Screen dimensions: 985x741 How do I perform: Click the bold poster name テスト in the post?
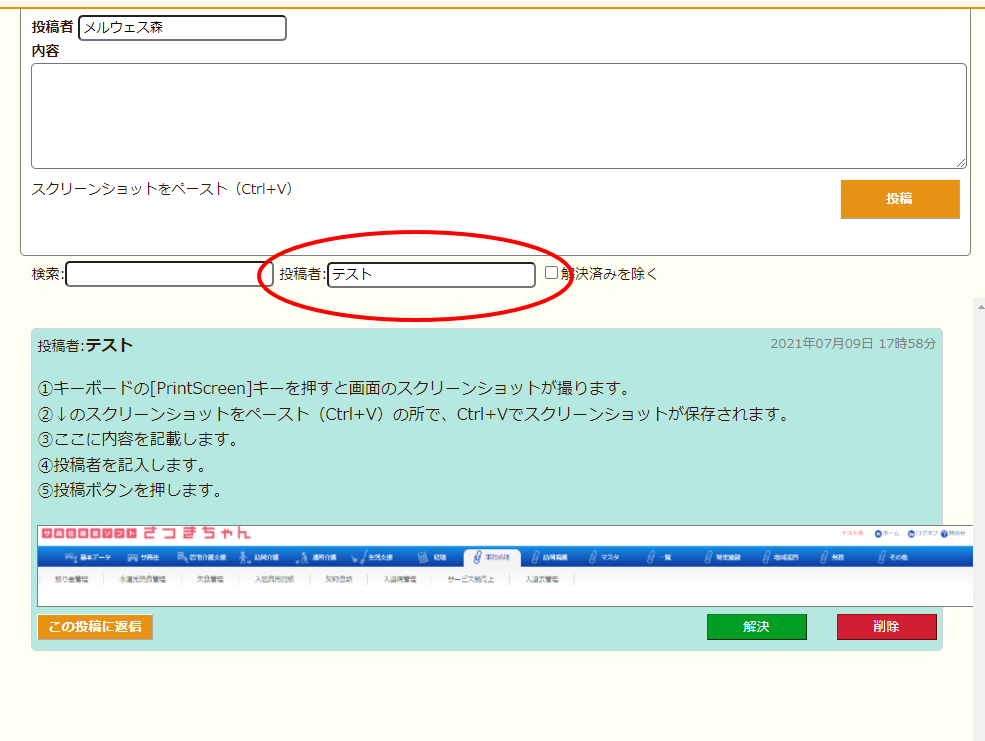(x=109, y=345)
